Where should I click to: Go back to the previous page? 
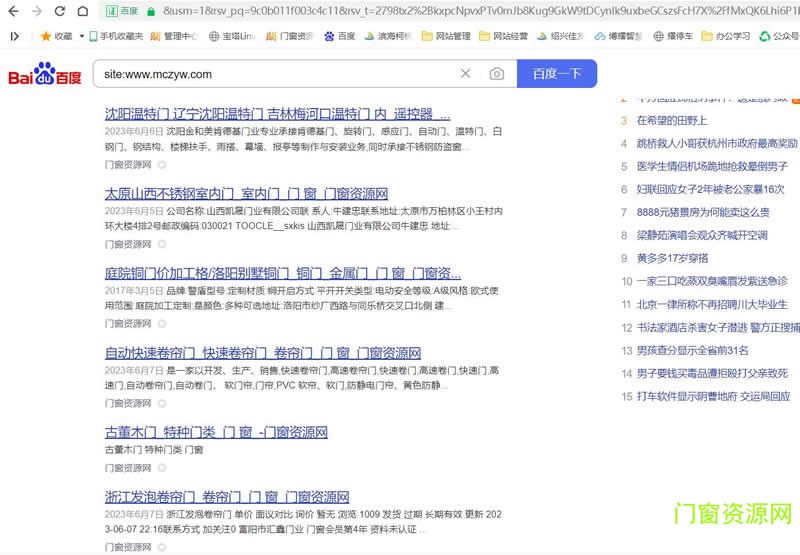(x=14, y=11)
